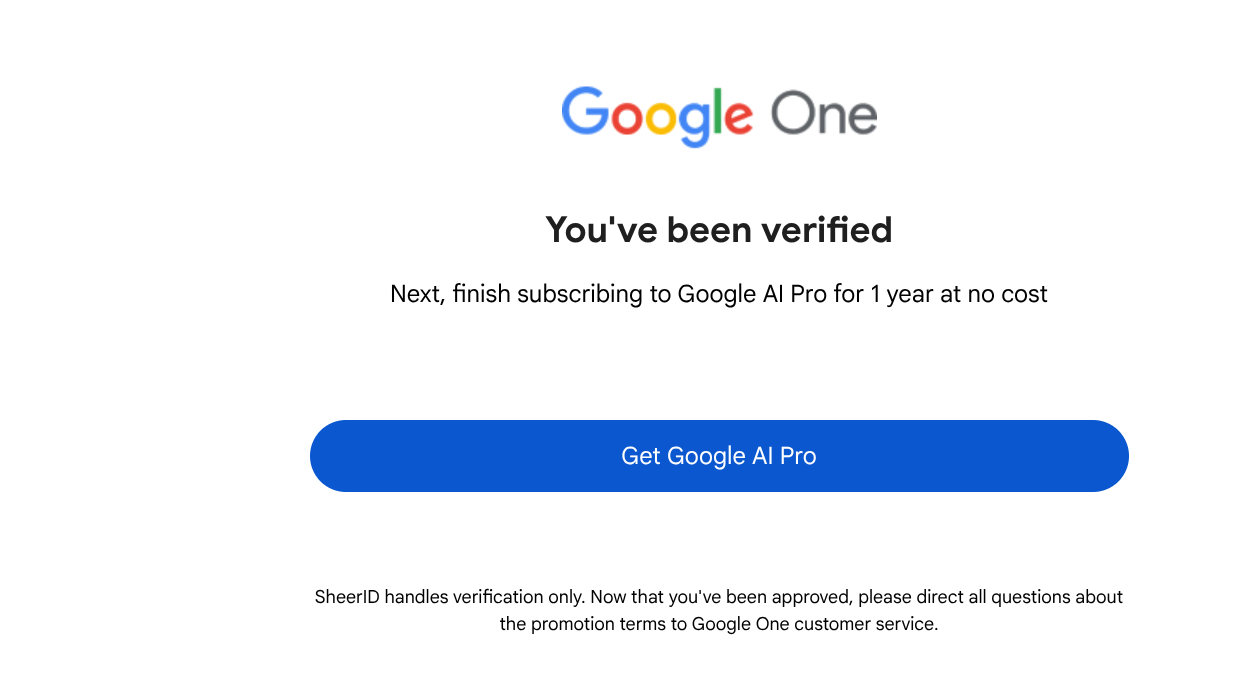Select the You've been verified heading
This screenshot has width=1254, height=696.
click(719, 230)
